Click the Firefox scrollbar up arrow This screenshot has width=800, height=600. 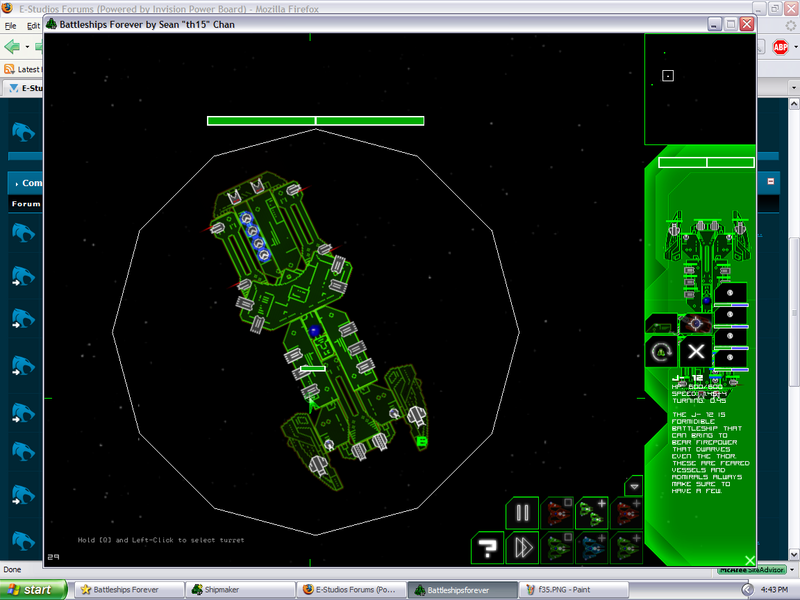tap(794, 104)
